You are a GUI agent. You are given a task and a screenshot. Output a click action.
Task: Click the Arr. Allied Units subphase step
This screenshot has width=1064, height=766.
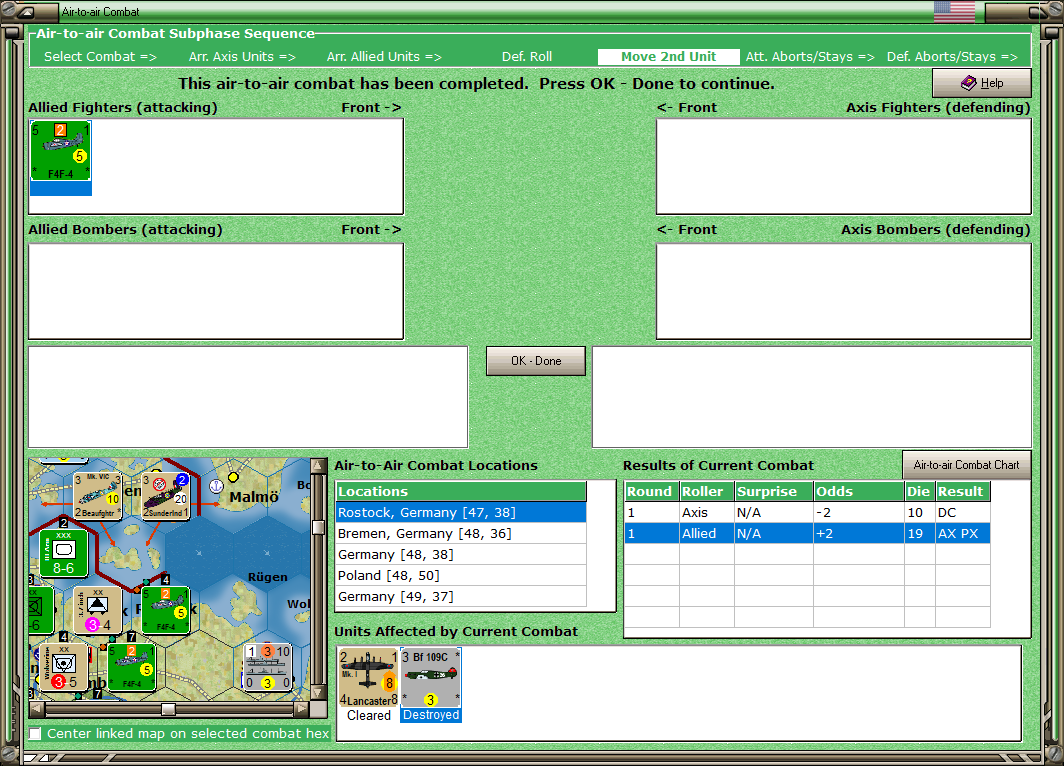[x=384, y=57]
